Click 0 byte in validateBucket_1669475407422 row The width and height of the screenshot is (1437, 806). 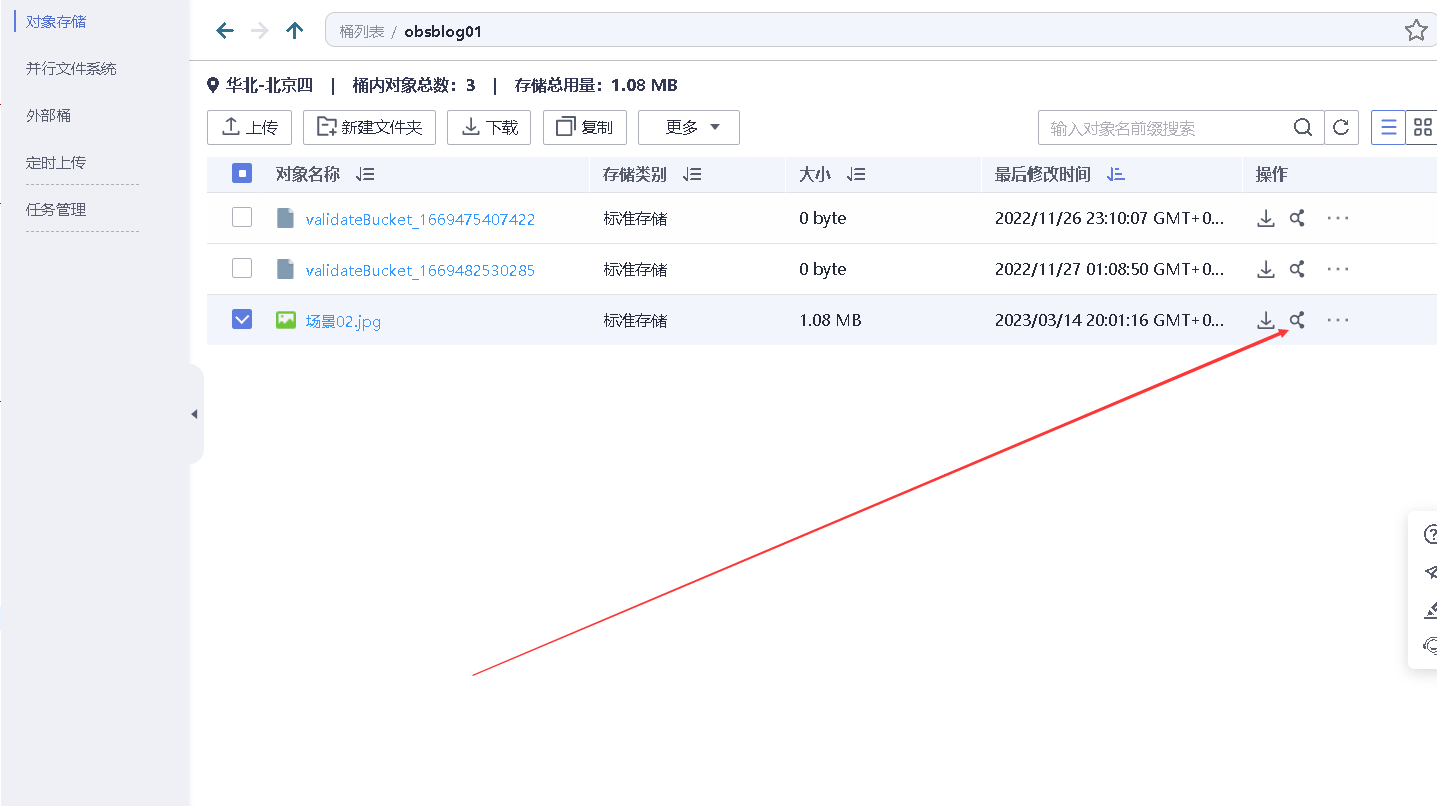point(823,218)
